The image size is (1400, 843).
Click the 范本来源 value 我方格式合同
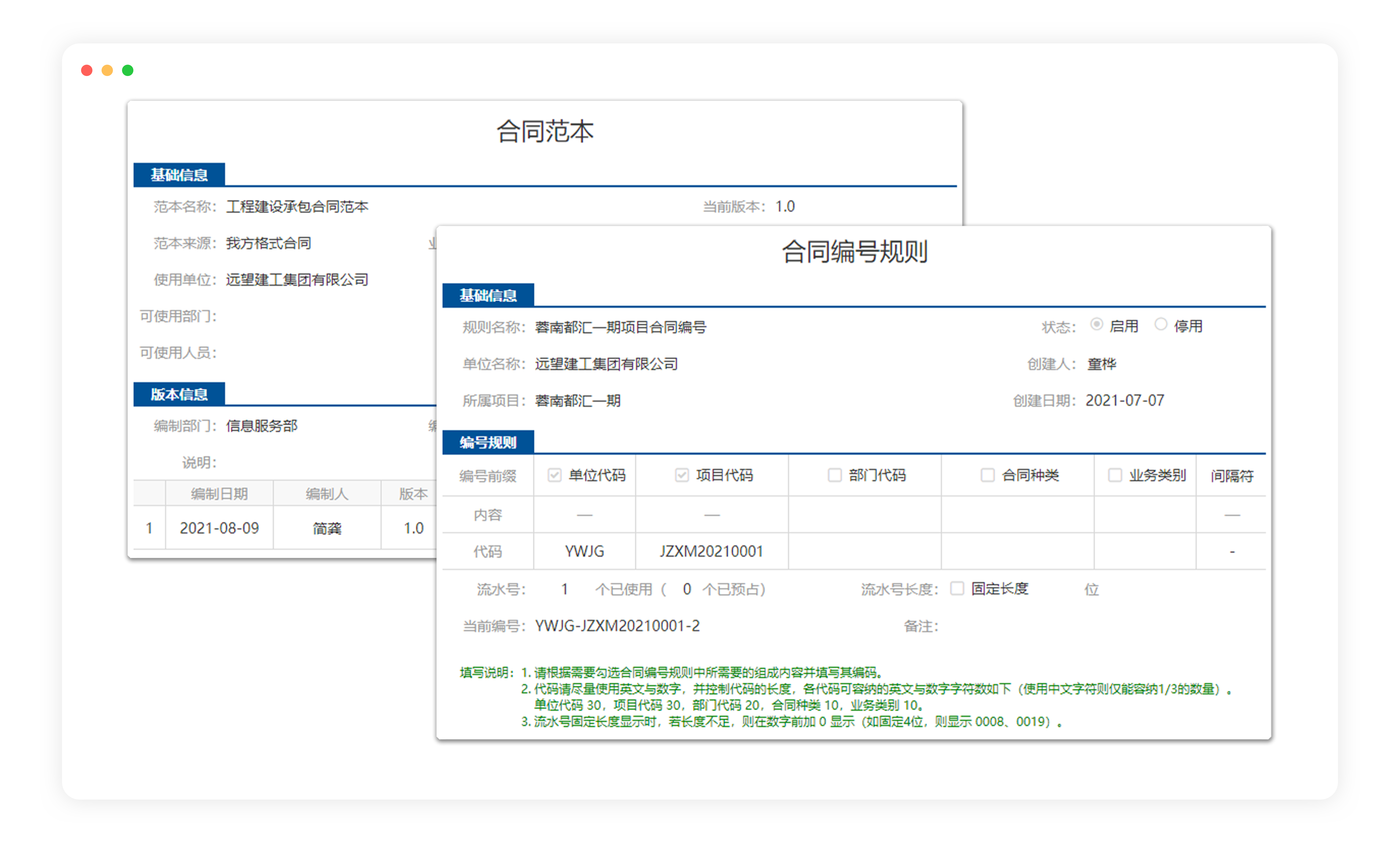point(269,243)
